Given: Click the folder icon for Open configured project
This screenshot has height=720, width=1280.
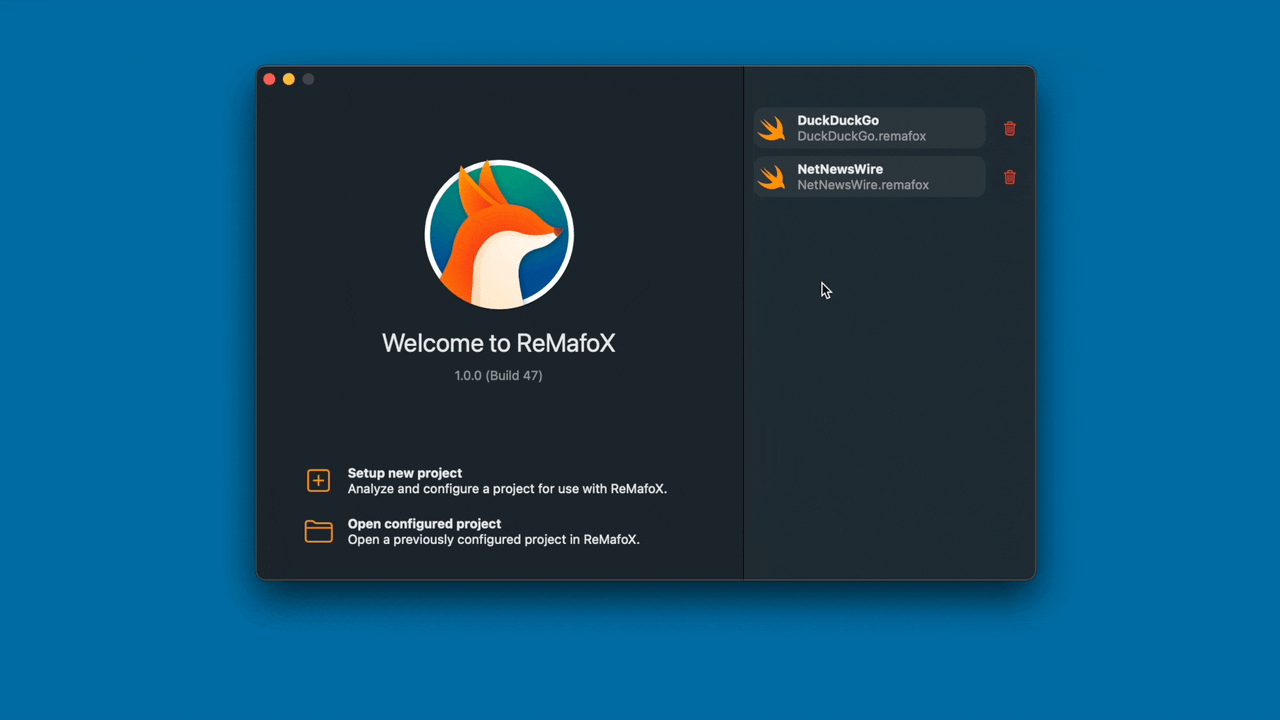Looking at the screenshot, I should [x=318, y=531].
